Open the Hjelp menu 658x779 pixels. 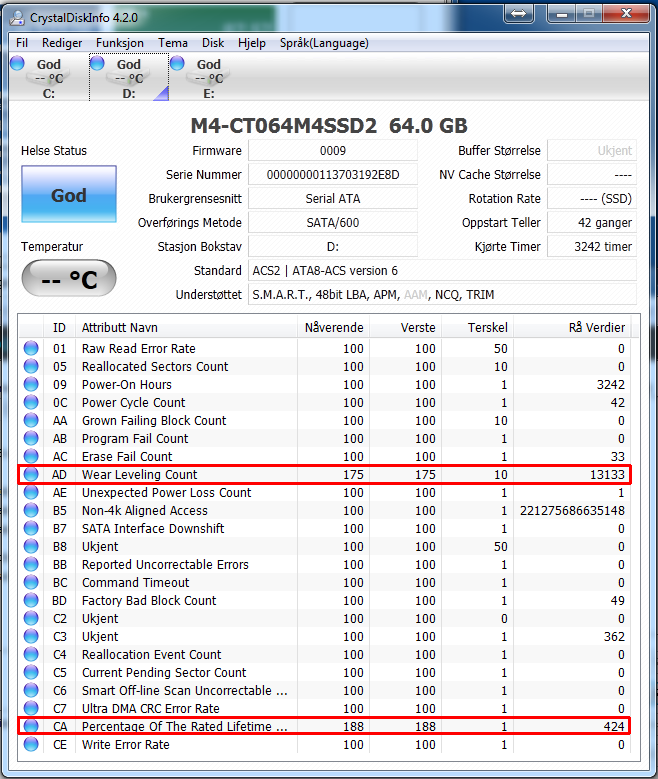(x=252, y=43)
